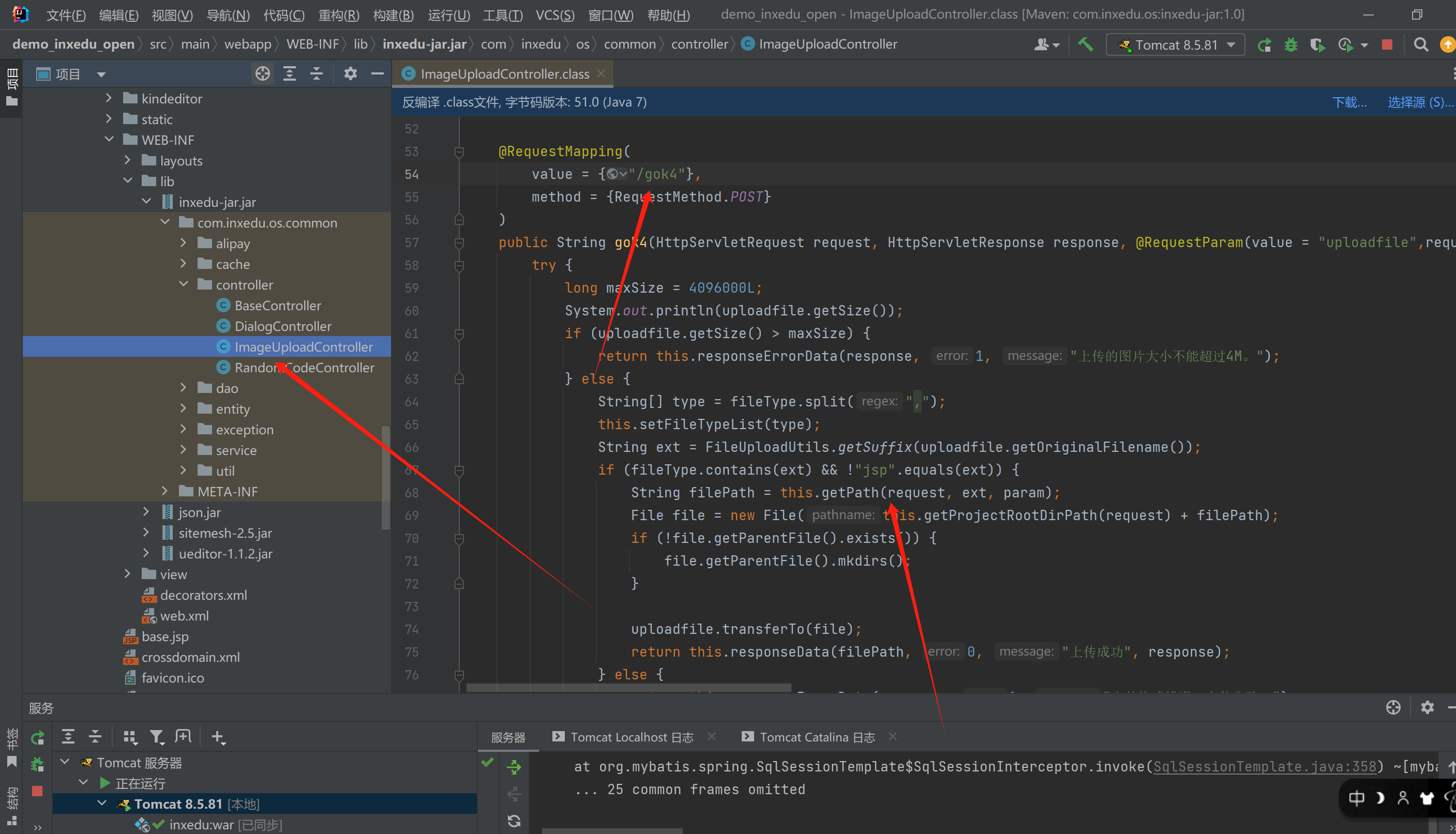Viewport: 1456px width, 834px height.
Task: Add service with the plus icon
Action: click(218, 737)
